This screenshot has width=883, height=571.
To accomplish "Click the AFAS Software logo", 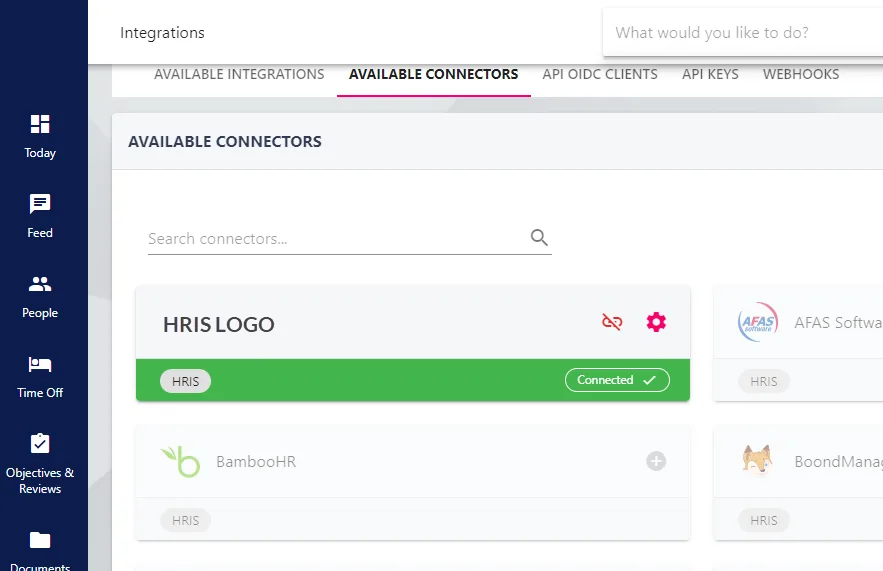I will point(758,322).
